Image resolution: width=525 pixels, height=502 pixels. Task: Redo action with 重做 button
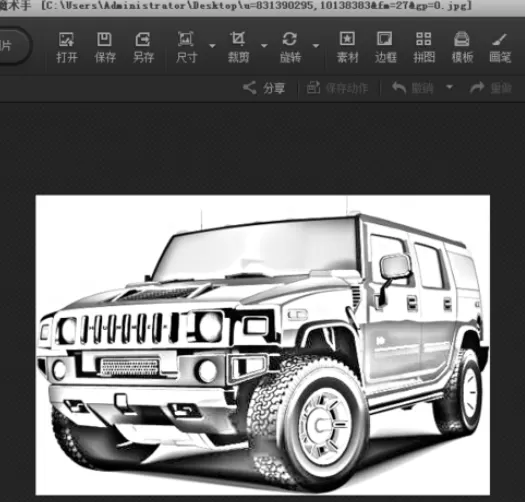point(491,88)
